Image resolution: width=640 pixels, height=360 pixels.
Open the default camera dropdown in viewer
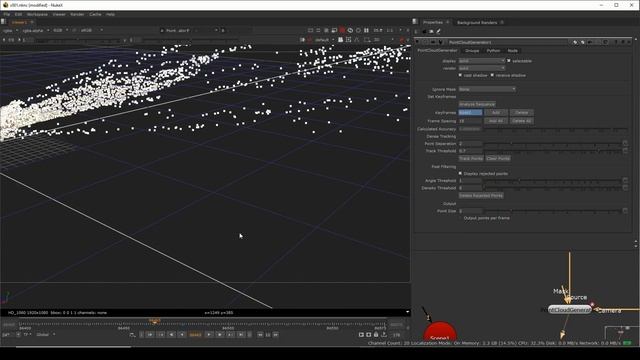324,40
